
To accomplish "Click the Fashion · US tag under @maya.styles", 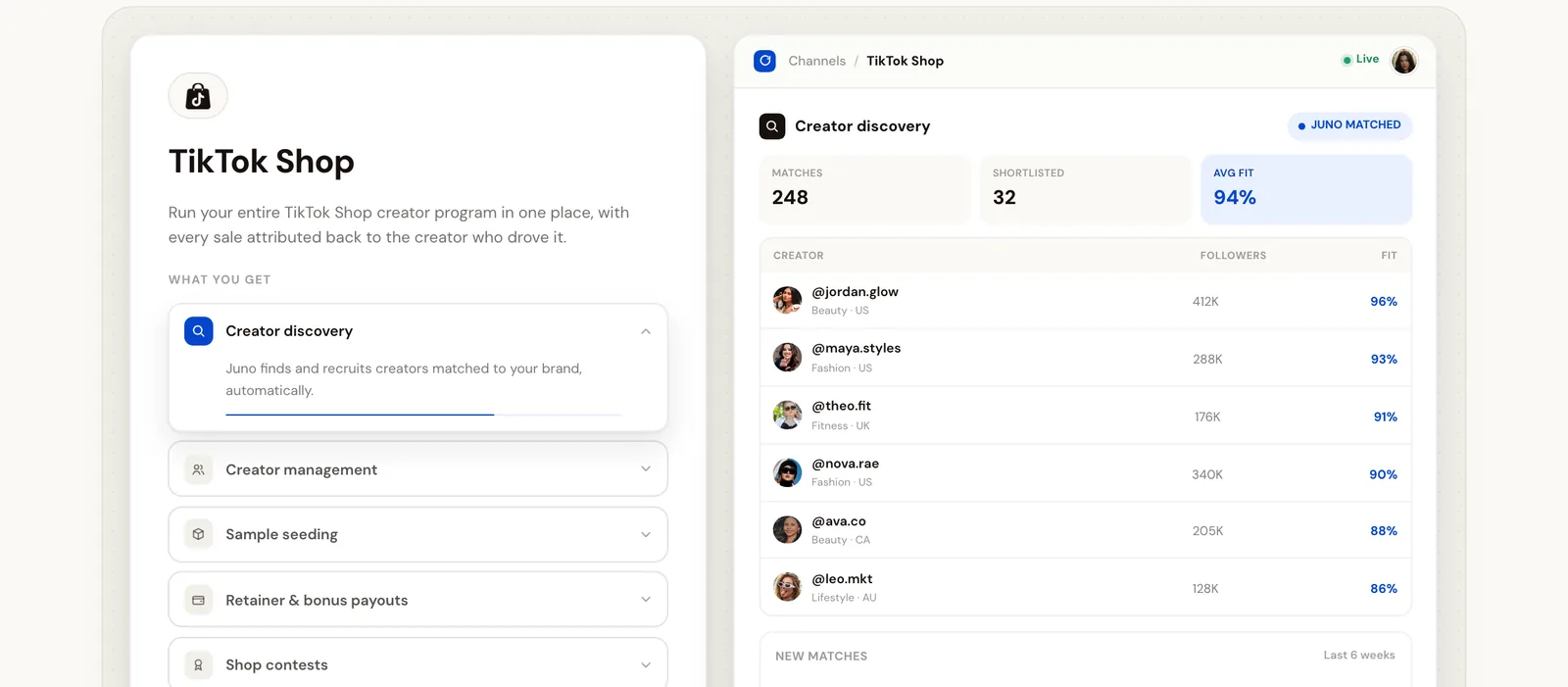I will [842, 368].
